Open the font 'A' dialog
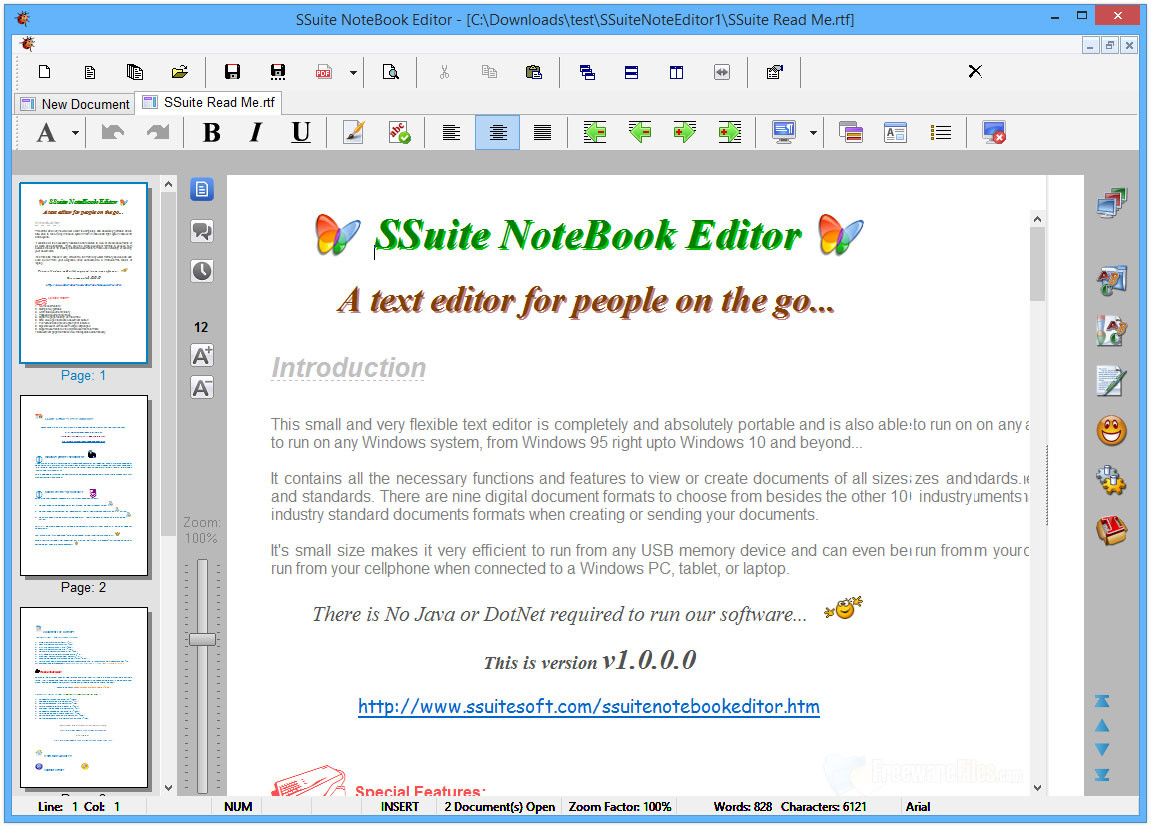The height and width of the screenshot is (827, 1151). pos(46,133)
